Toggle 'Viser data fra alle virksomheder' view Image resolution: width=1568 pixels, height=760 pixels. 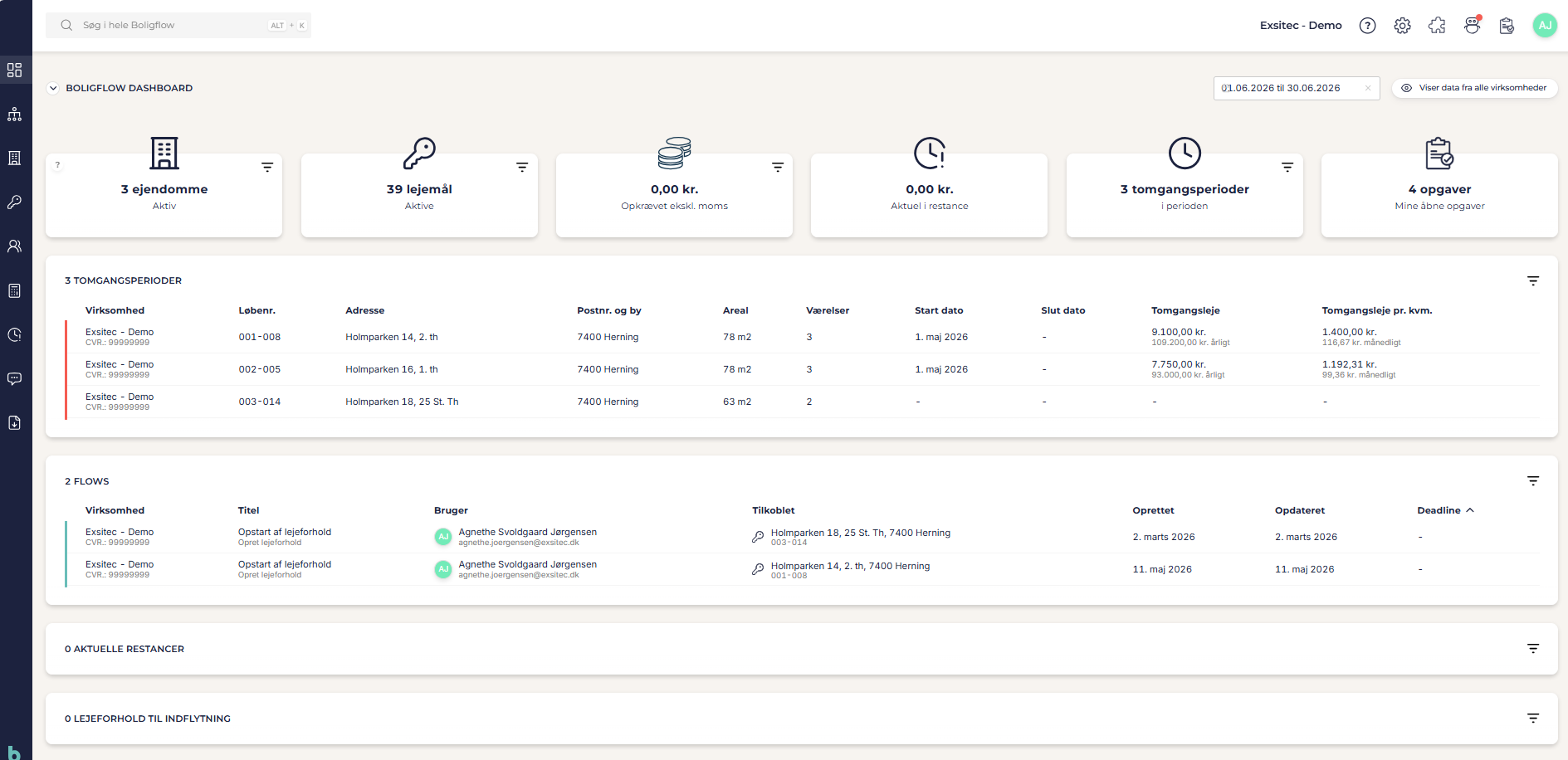pos(1474,88)
